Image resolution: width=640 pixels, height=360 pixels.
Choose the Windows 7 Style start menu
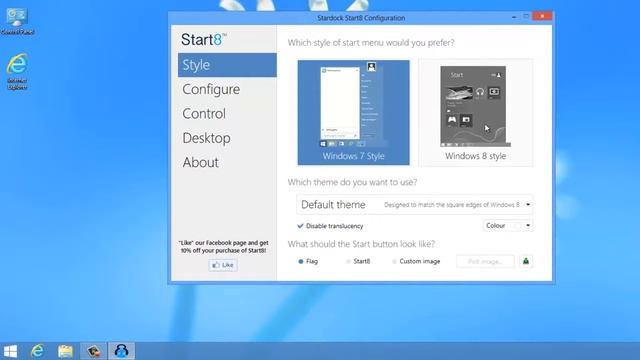pos(353,113)
